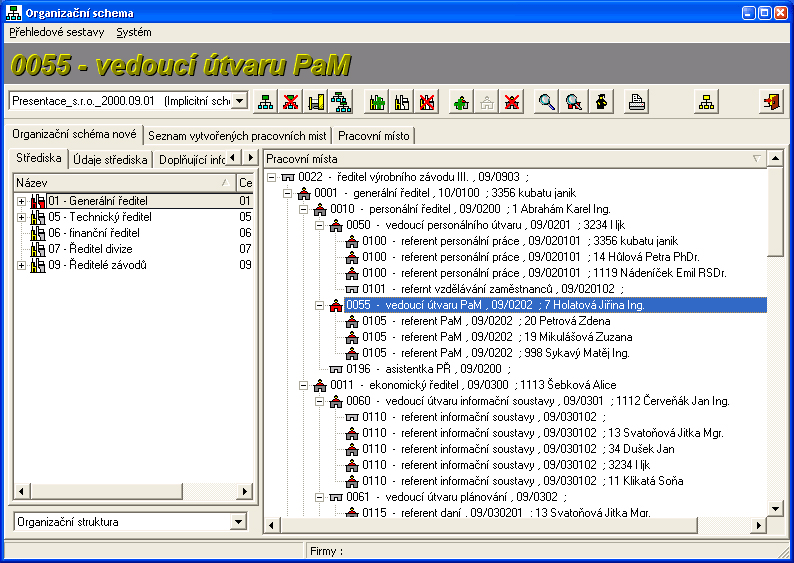Image resolution: width=794 pixels, height=563 pixels.
Task: Click the edit department buildings icon
Action: pyautogui.click(x=402, y=102)
